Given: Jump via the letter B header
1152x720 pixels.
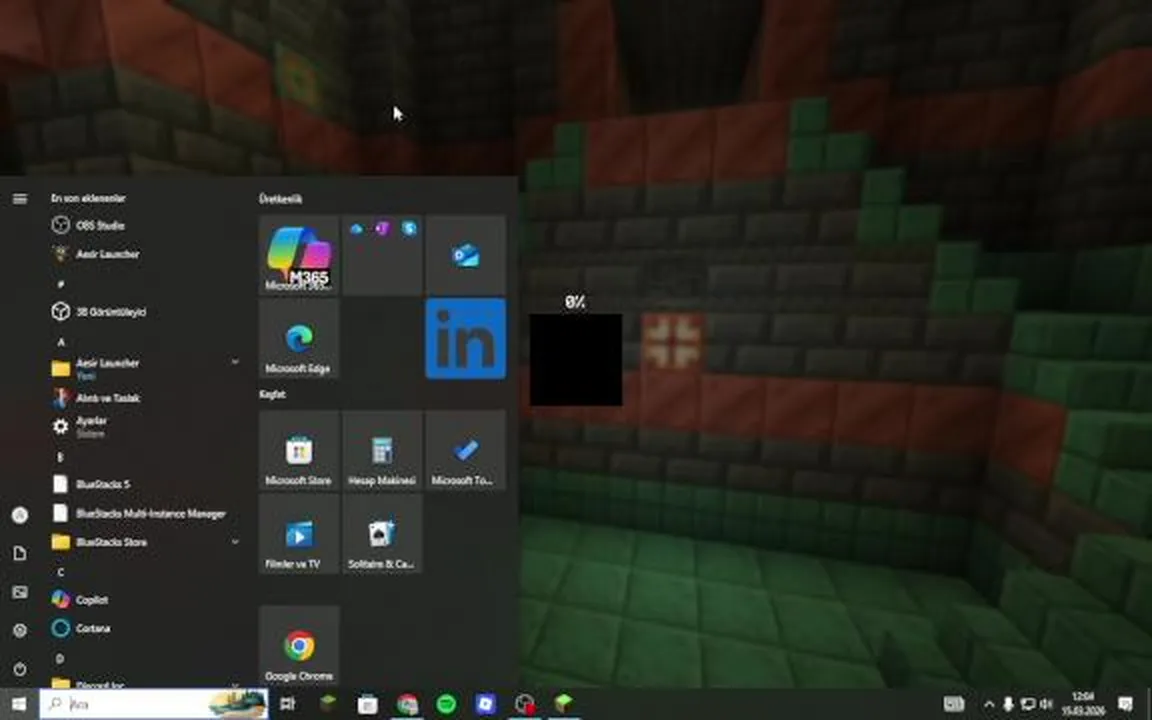Looking at the screenshot, I should coord(60,457).
